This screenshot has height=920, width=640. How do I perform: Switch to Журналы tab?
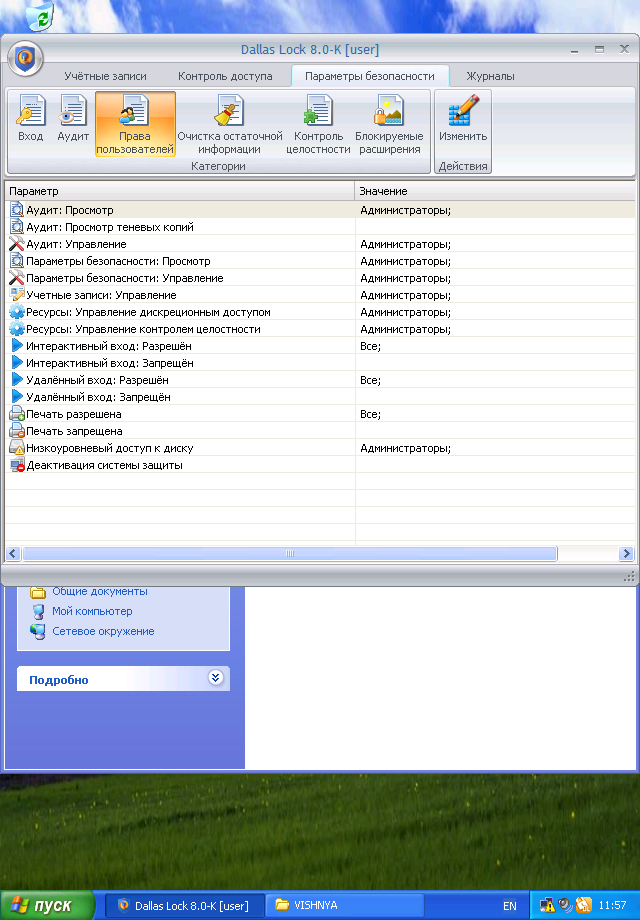(x=490, y=76)
